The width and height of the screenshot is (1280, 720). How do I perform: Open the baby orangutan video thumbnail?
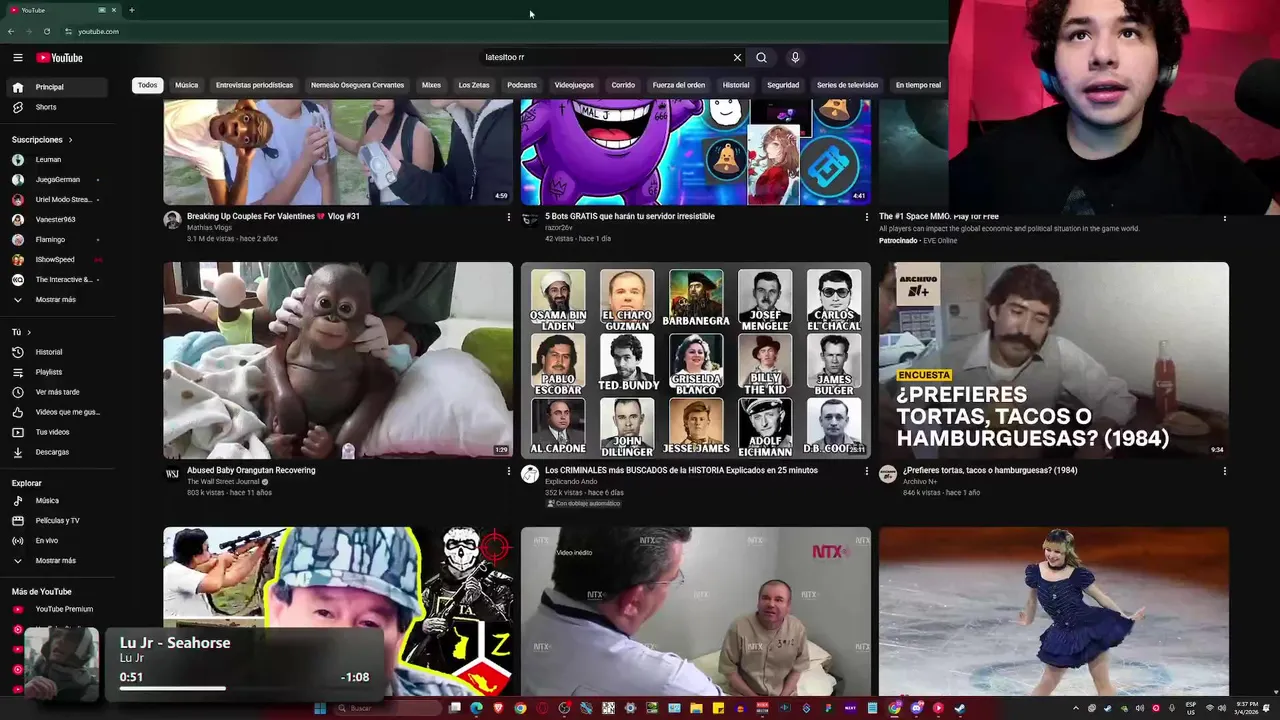tap(338, 360)
